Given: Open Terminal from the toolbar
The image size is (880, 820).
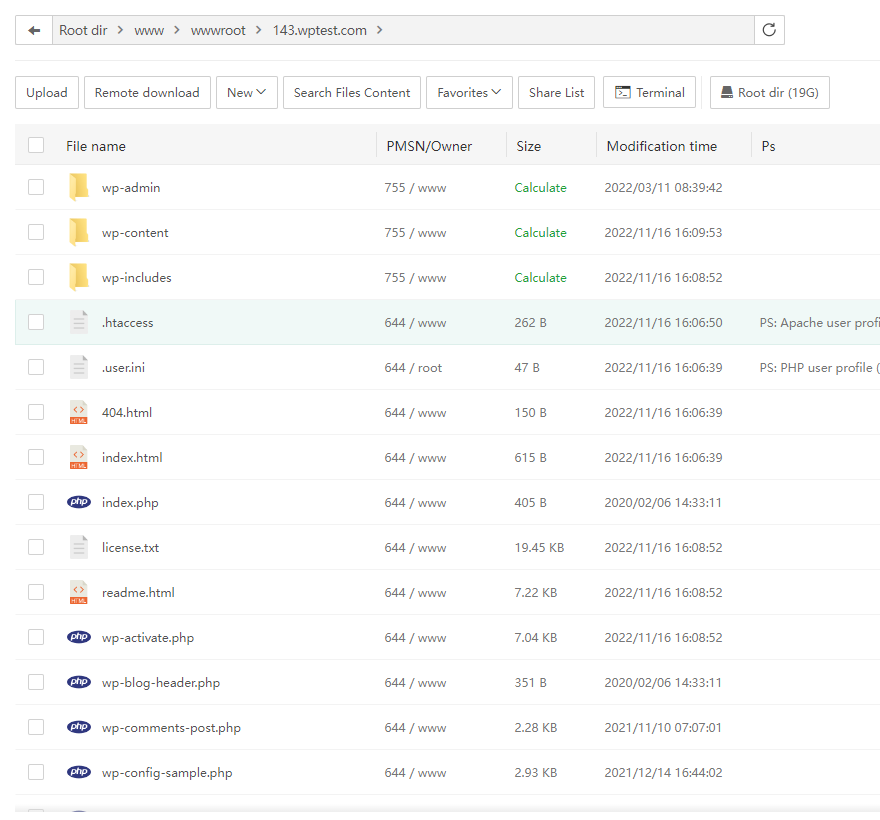Looking at the screenshot, I should coord(649,92).
